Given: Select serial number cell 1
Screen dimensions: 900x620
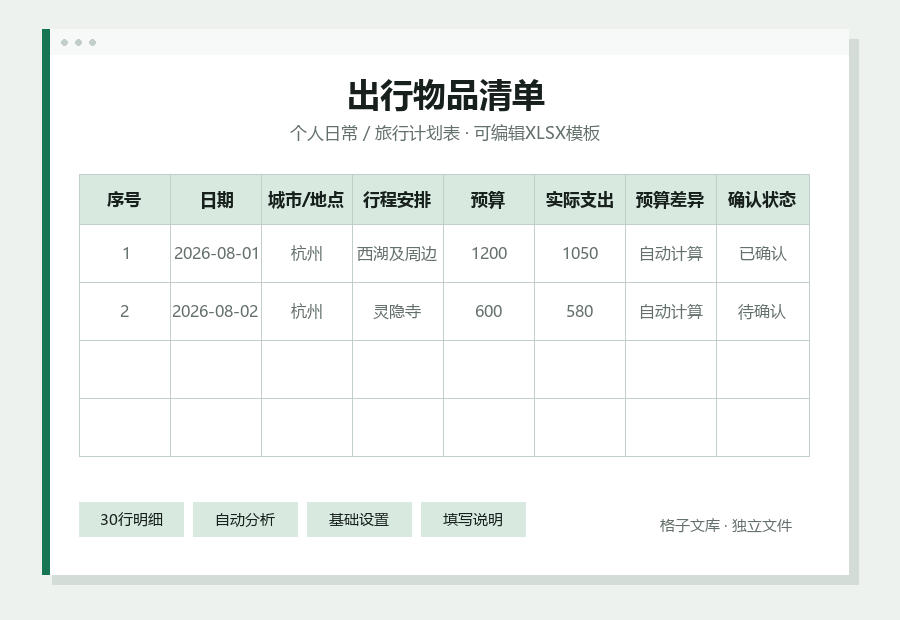Looking at the screenshot, I should pyautogui.click(x=125, y=253).
